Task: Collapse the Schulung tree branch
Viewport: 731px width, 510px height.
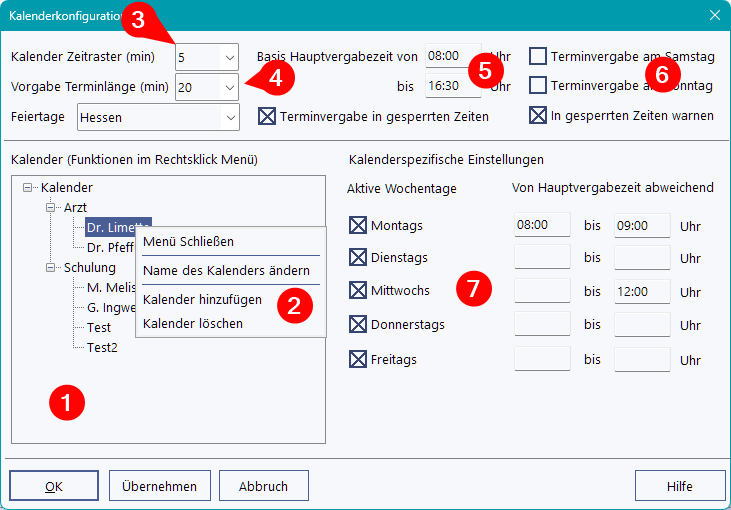Action: [51, 268]
